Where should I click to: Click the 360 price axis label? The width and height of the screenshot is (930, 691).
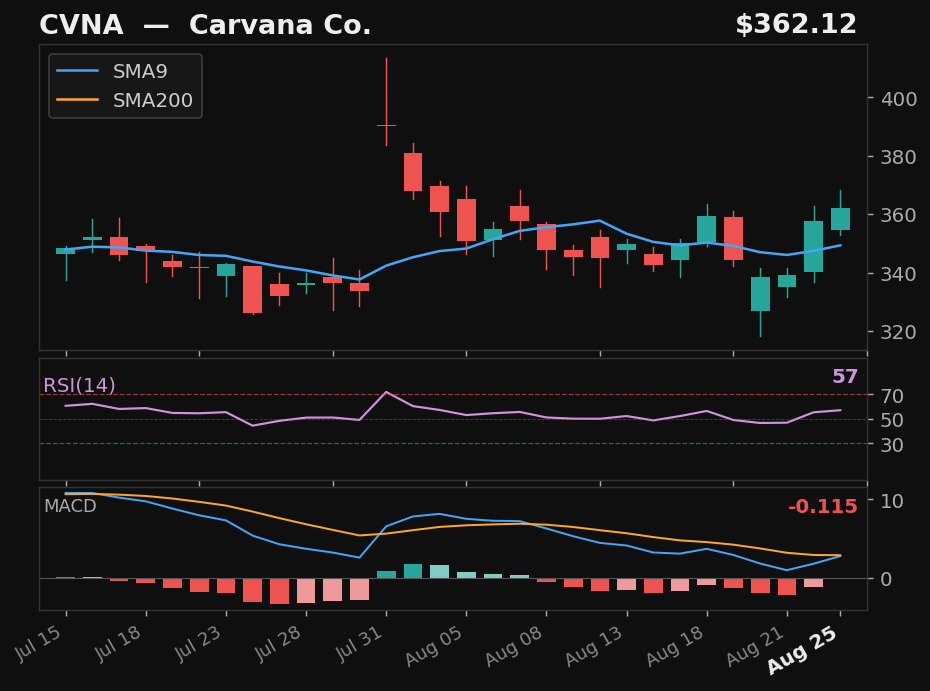coord(899,215)
